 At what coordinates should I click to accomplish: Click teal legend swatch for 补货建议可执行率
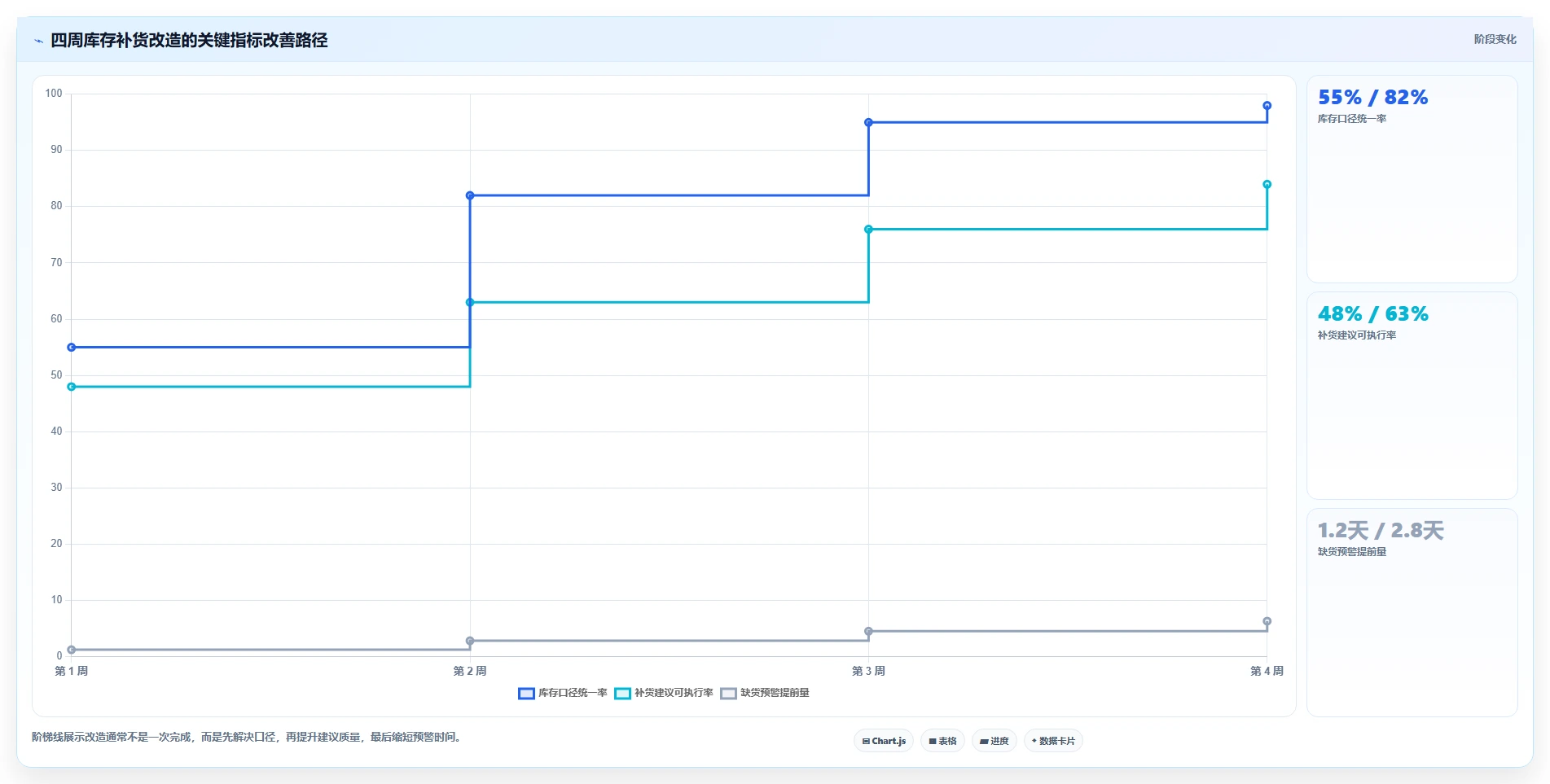[622, 694]
